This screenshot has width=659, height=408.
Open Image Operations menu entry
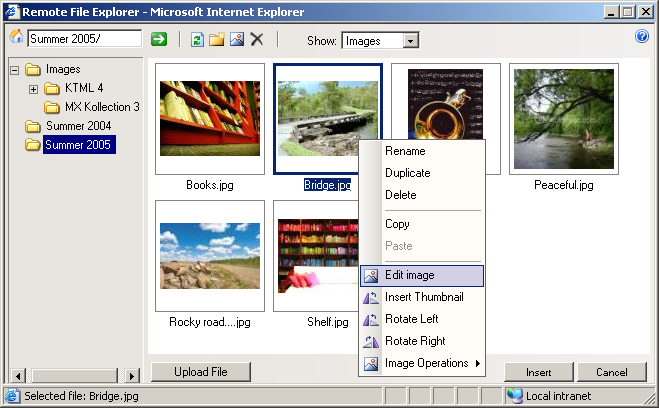point(422,363)
